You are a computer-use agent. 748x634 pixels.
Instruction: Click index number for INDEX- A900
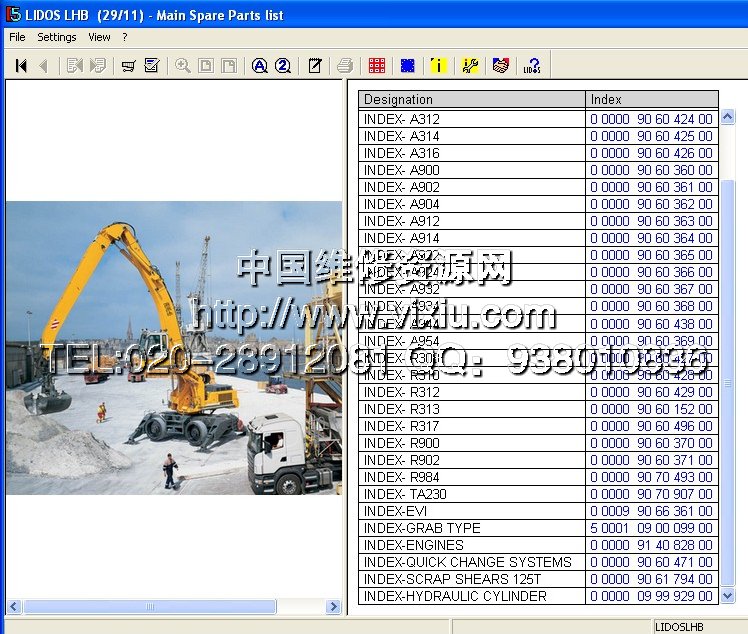(x=651, y=170)
